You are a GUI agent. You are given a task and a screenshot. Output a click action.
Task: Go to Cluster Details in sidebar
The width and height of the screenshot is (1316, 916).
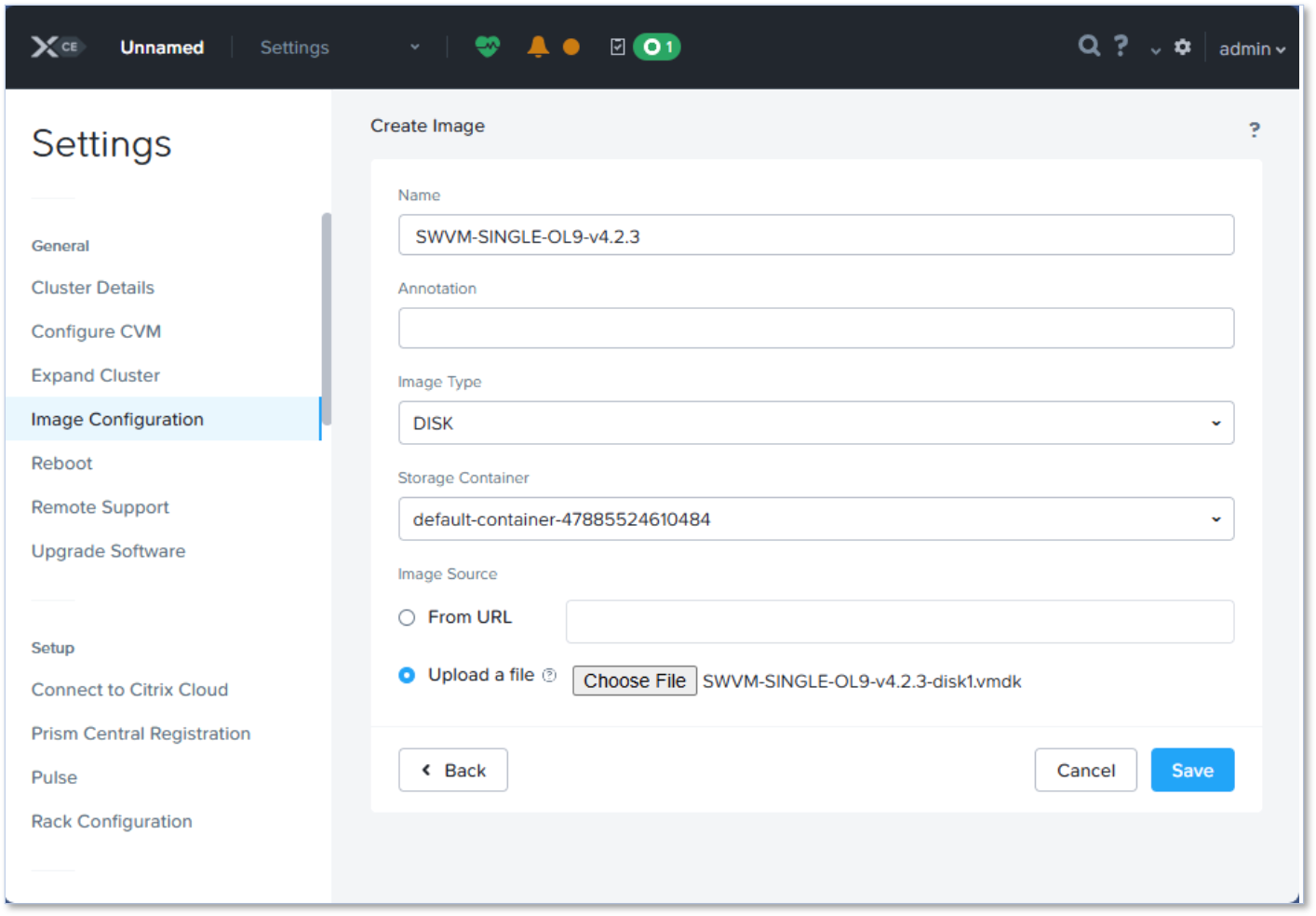point(93,288)
